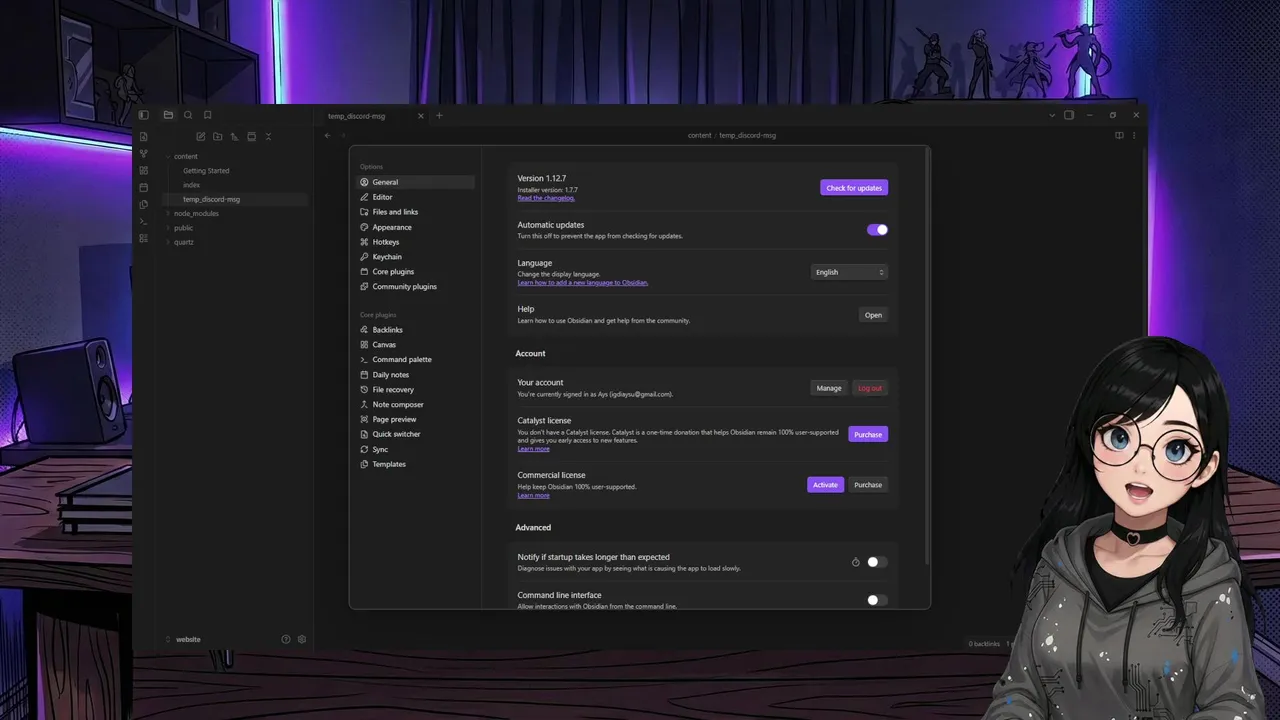
Task: Click the Log out button
Action: (870, 388)
